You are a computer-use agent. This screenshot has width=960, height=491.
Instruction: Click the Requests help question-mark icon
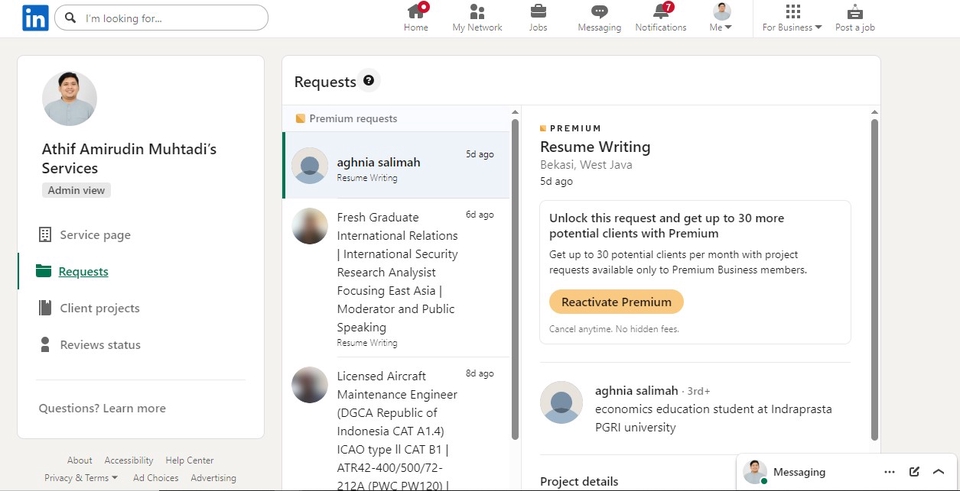coord(369,80)
